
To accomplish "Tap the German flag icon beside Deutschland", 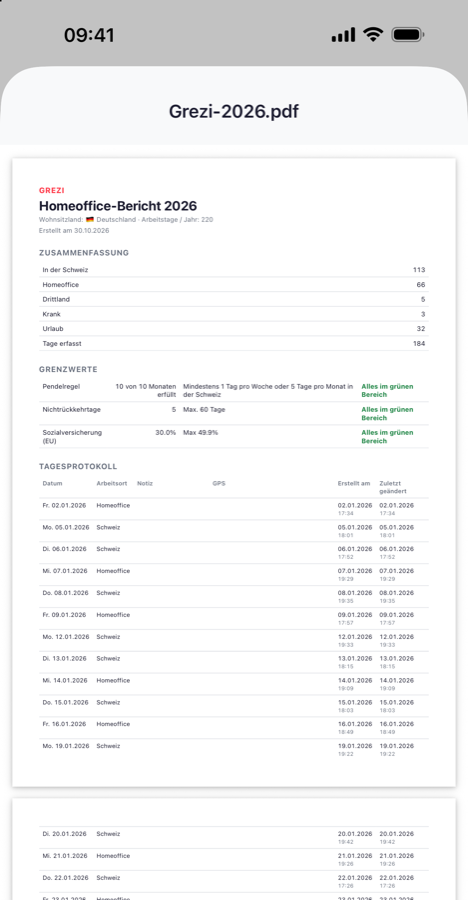I will [90, 220].
